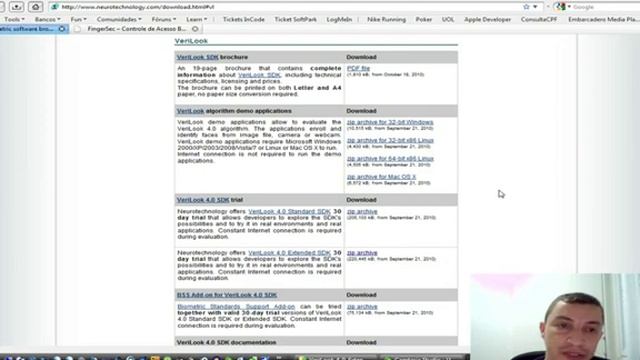Open the VeriLook 4.0 Extended SDK link
The width and height of the screenshot is (640, 360).
coord(289,253)
